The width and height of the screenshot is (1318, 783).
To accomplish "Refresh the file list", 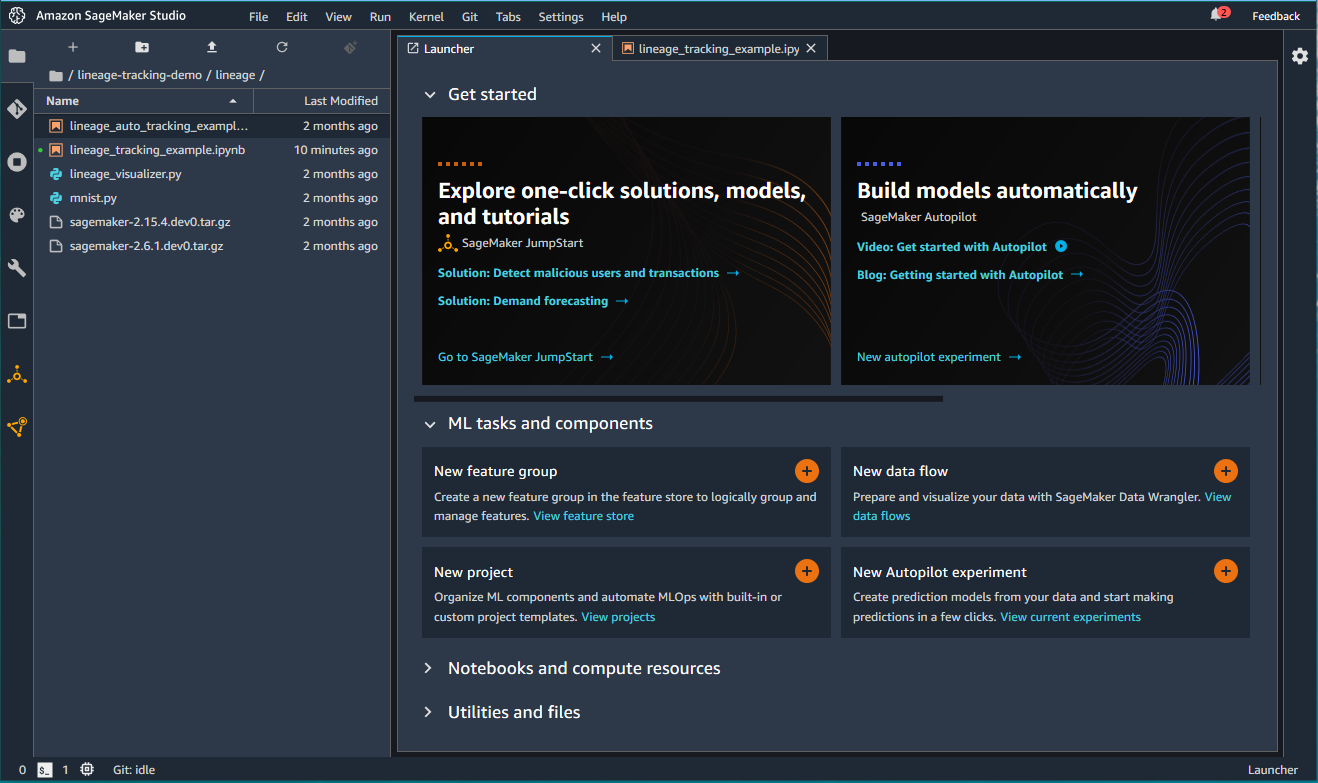I will [x=281, y=47].
